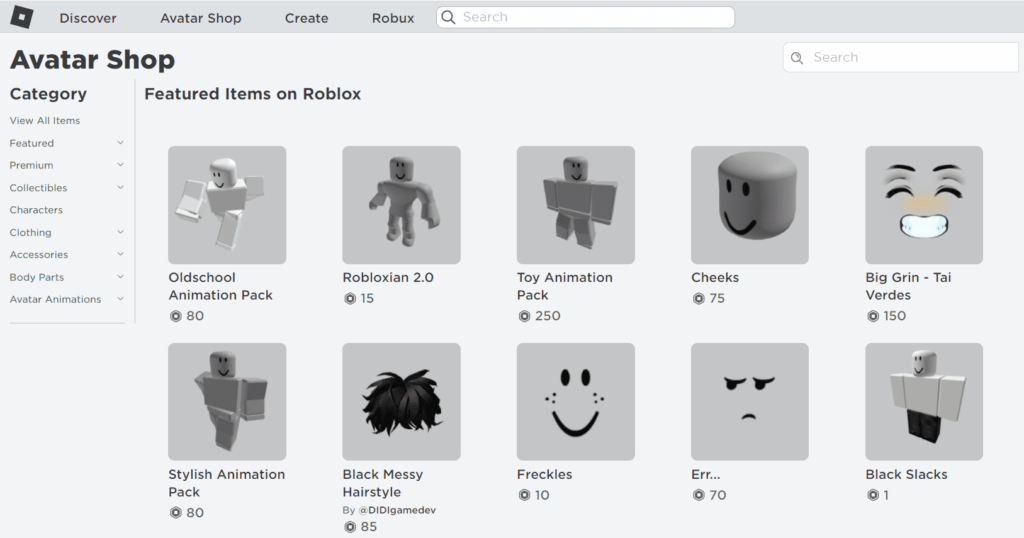1024x538 pixels.
Task: Open the @DIDIgamedev creator link
Action: pyautogui.click(x=397, y=510)
